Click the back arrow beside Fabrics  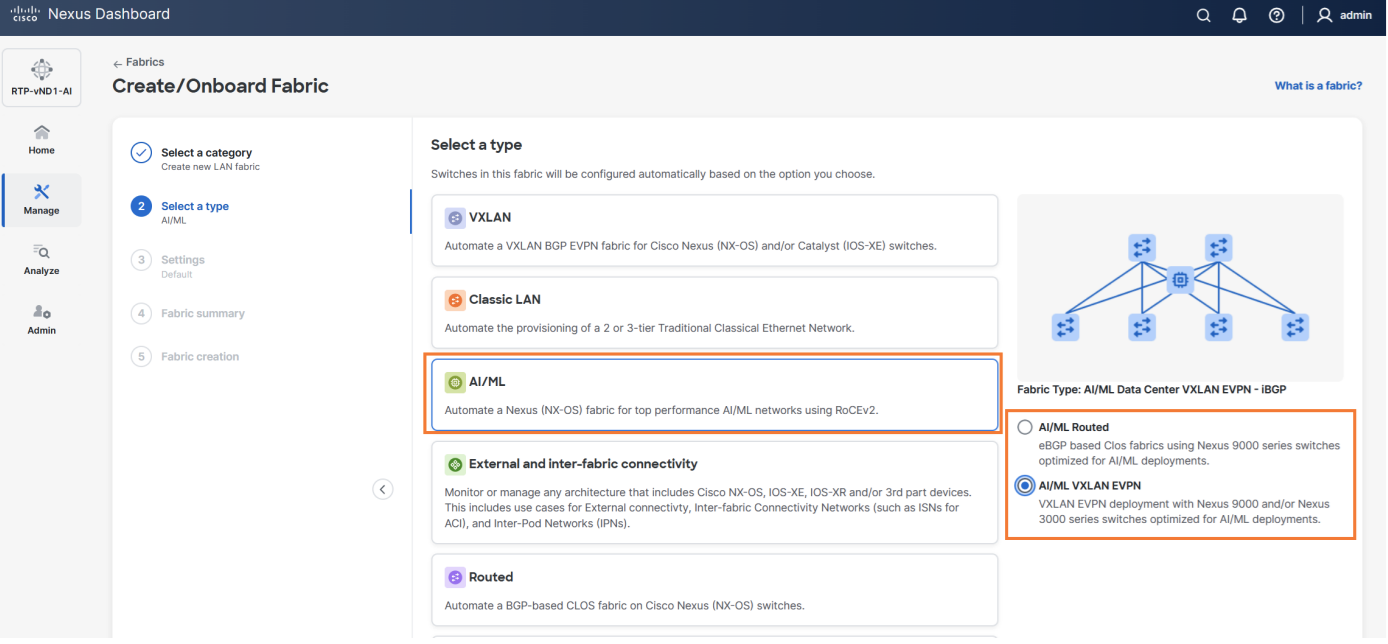point(118,63)
